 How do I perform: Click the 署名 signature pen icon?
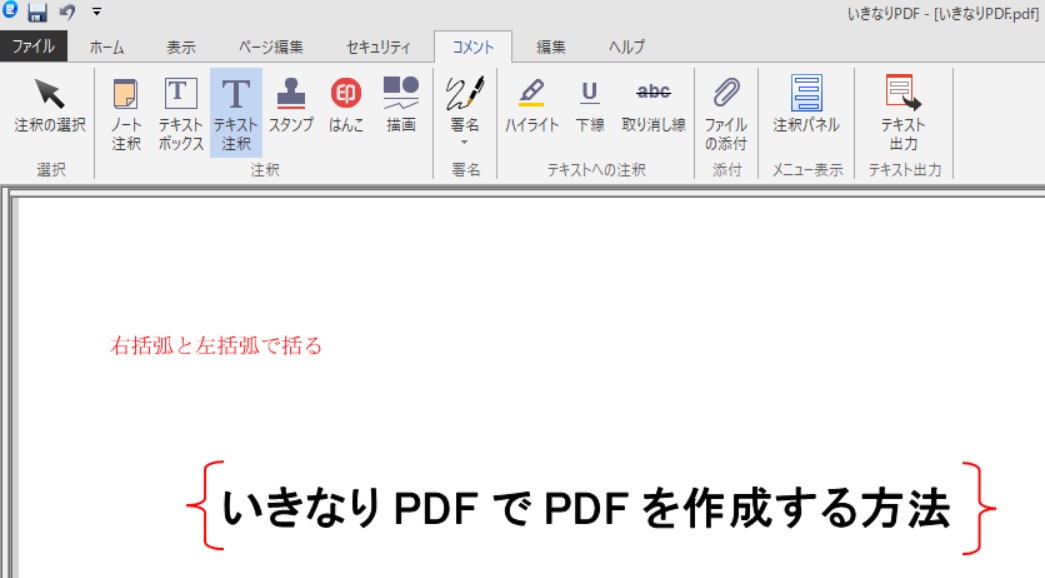[x=465, y=93]
